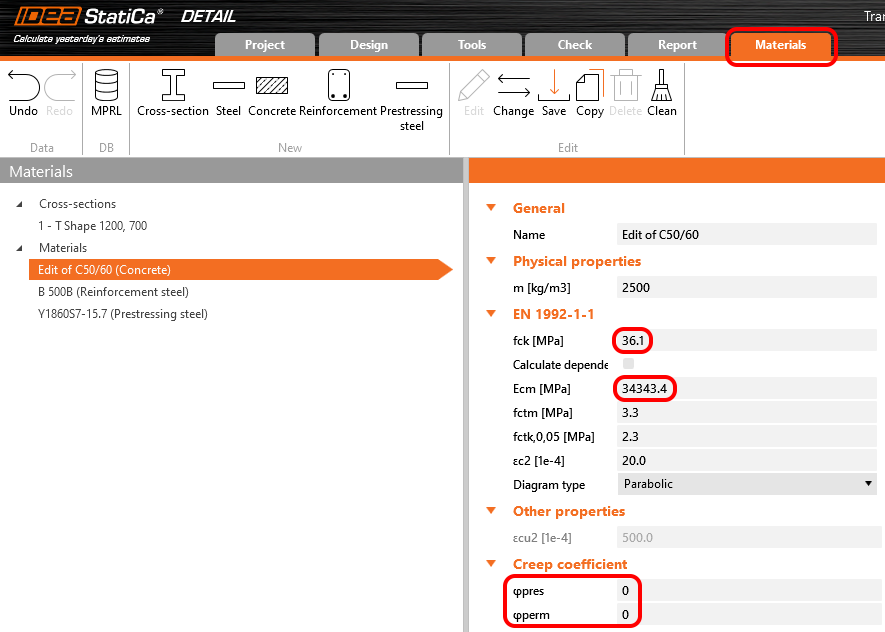
Task: Collapse the EN 1992-1-1 section
Action: coord(491,314)
